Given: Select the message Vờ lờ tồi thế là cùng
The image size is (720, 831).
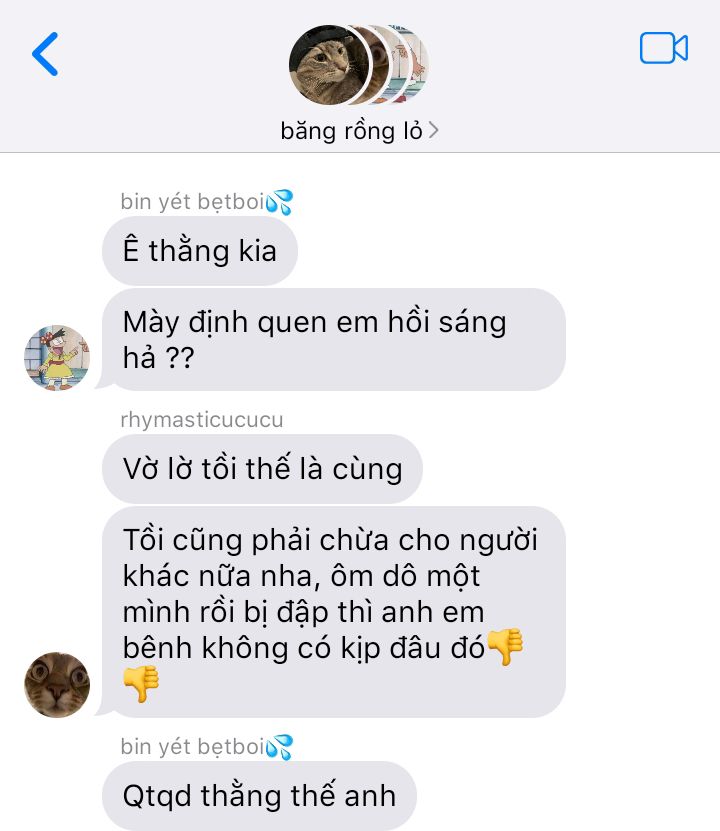Looking at the screenshot, I should pyautogui.click(x=262, y=469).
